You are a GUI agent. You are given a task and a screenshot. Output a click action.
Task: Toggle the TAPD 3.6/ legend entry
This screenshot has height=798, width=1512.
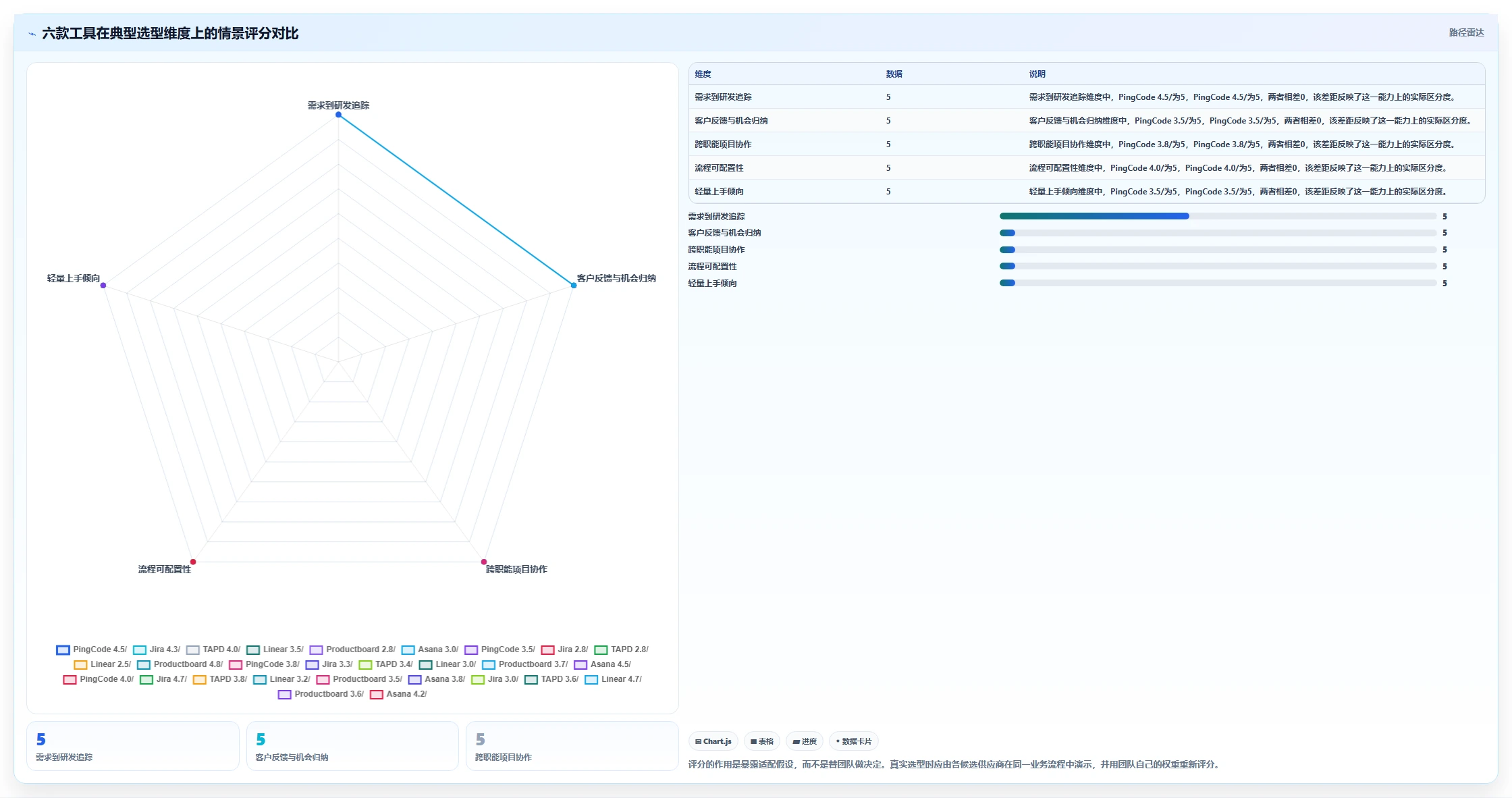coord(551,679)
